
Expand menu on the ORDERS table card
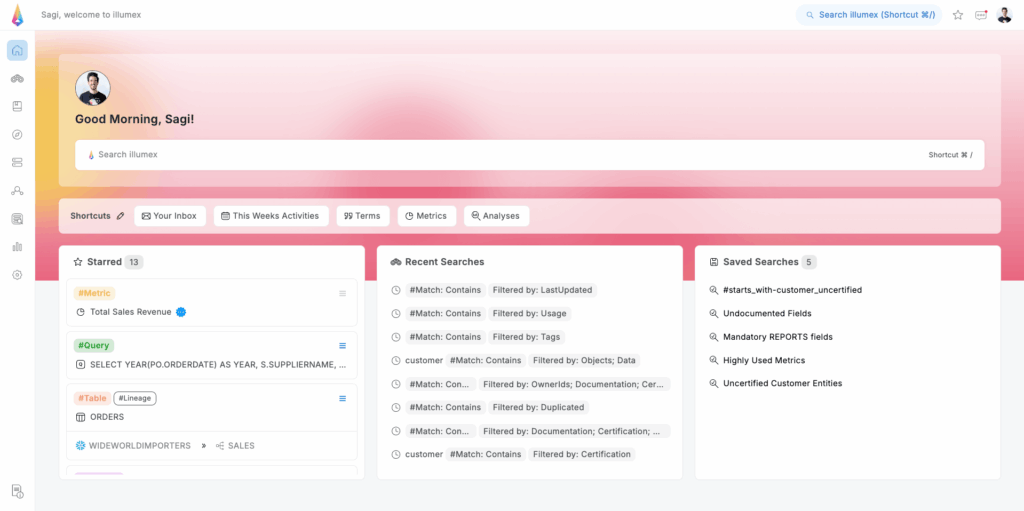coord(342,398)
